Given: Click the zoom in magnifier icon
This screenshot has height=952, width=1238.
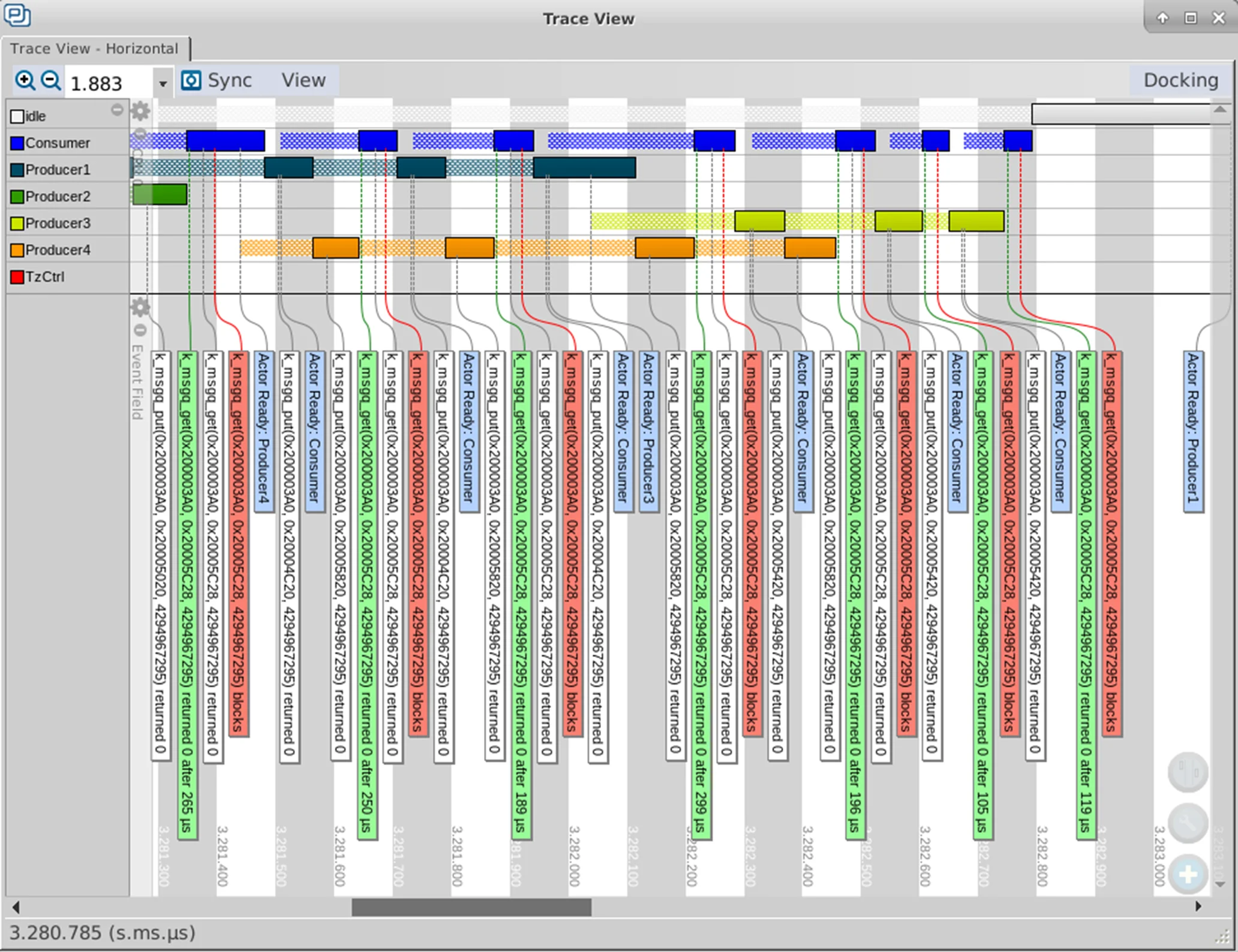Looking at the screenshot, I should (25, 80).
